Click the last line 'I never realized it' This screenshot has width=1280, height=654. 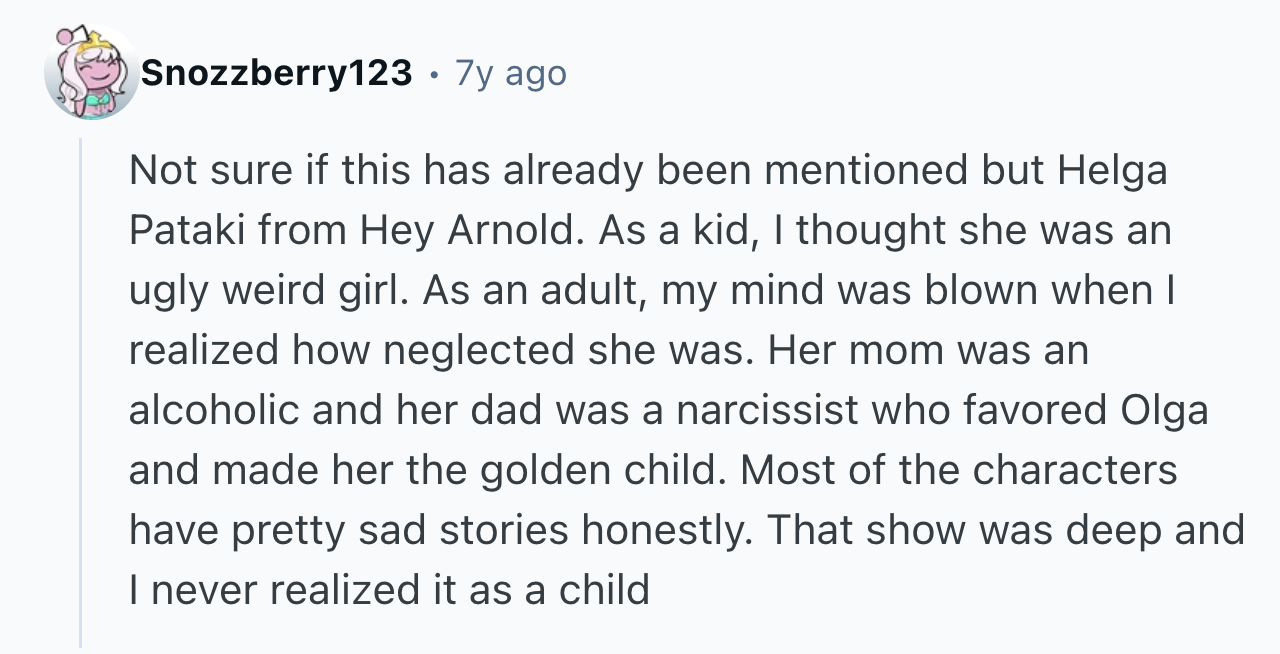click(389, 591)
